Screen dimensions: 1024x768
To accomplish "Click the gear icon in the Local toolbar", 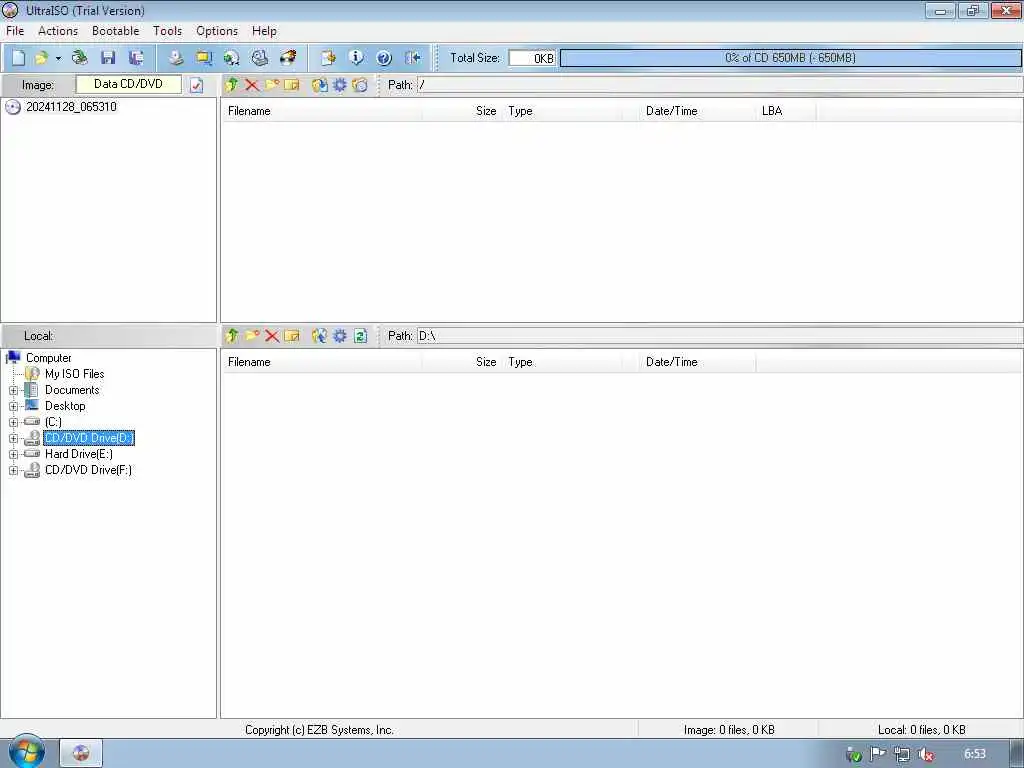I will tap(340, 336).
